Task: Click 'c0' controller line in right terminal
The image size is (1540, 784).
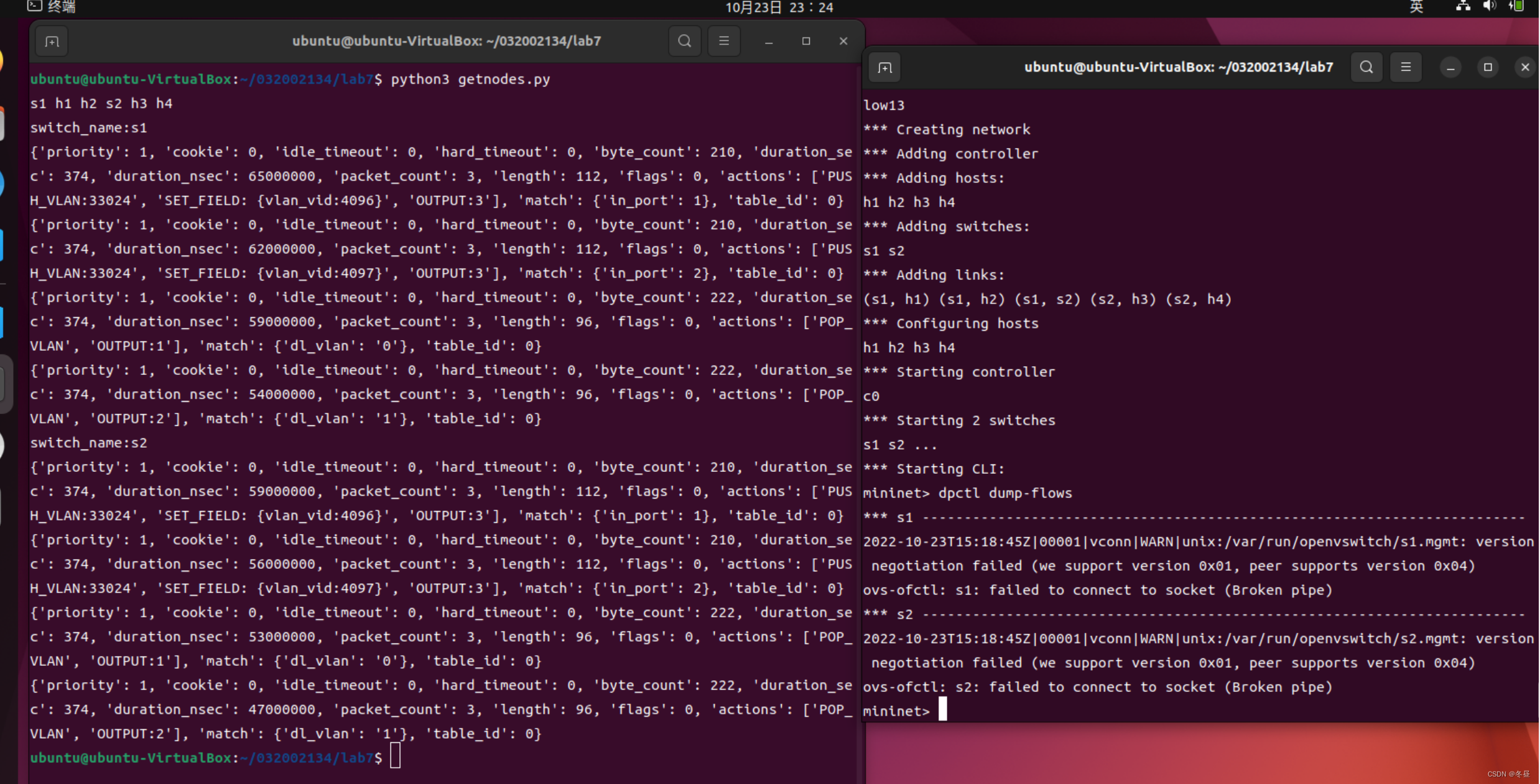Action: point(871,397)
